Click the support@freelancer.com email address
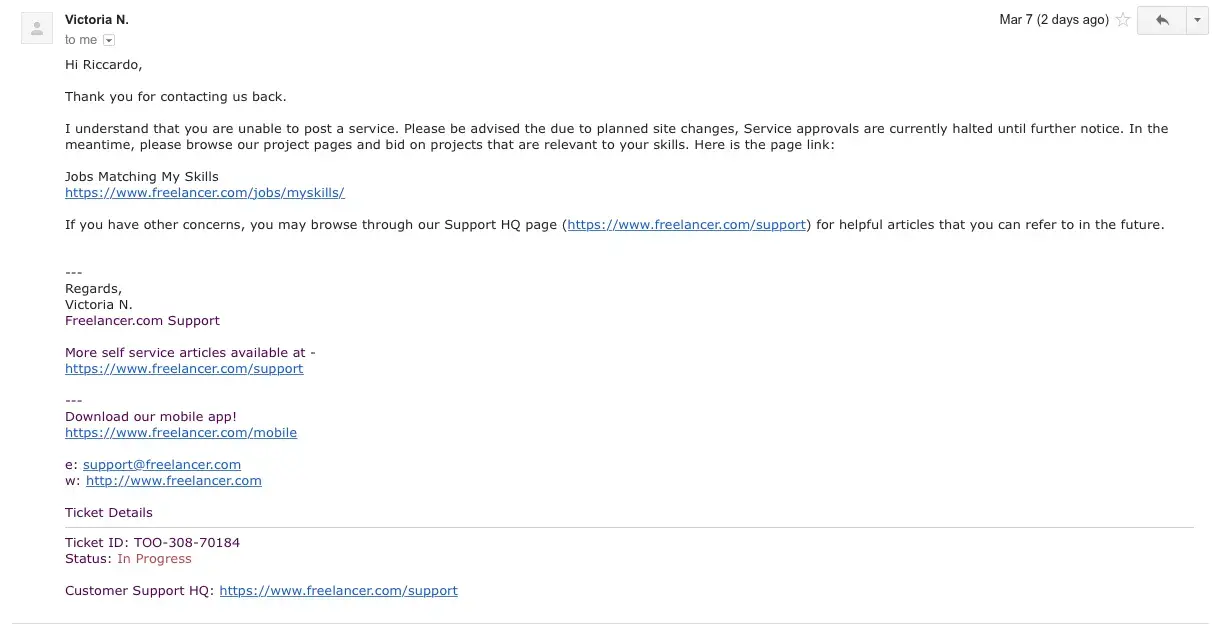1228x626 pixels. point(162,465)
